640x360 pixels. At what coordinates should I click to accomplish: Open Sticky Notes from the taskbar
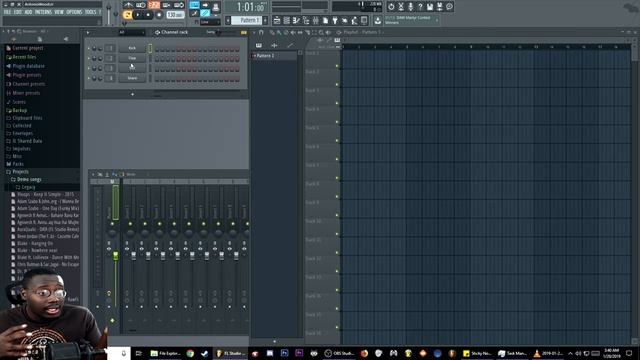(x=477, y=353)
